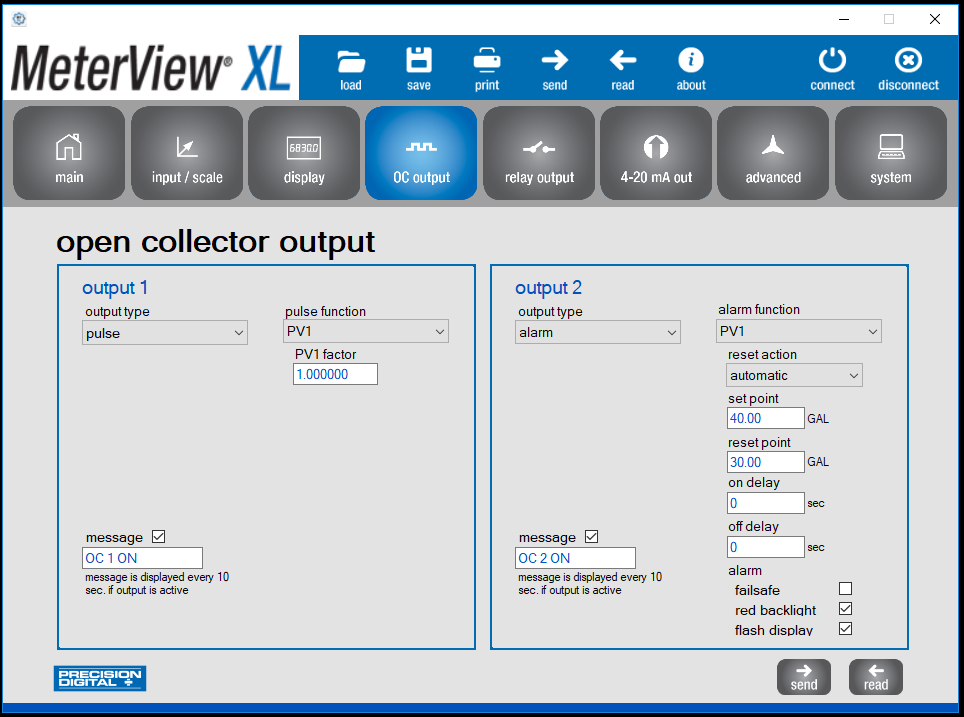Click the set point field showing 40.00
The width and height of the screenshot is (964, 717).
765,418
